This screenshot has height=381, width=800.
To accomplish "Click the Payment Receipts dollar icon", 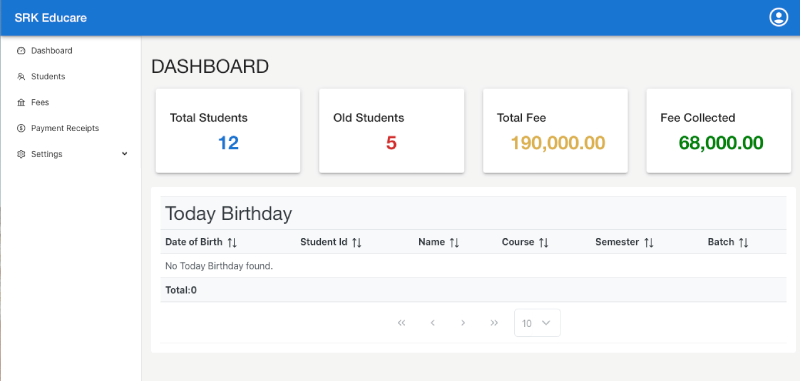I will [x=21, y=128].
